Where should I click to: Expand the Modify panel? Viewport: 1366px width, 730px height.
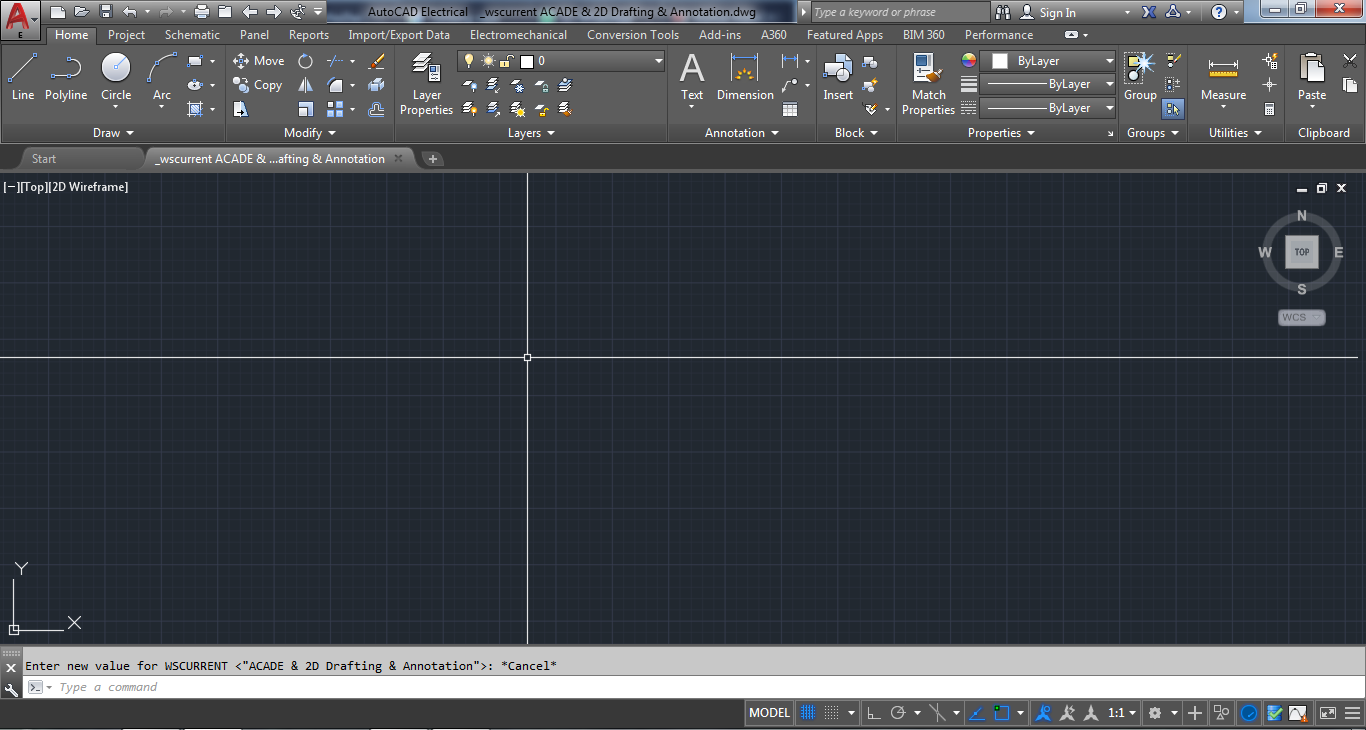pyautogui.click(x=310, y=132)
